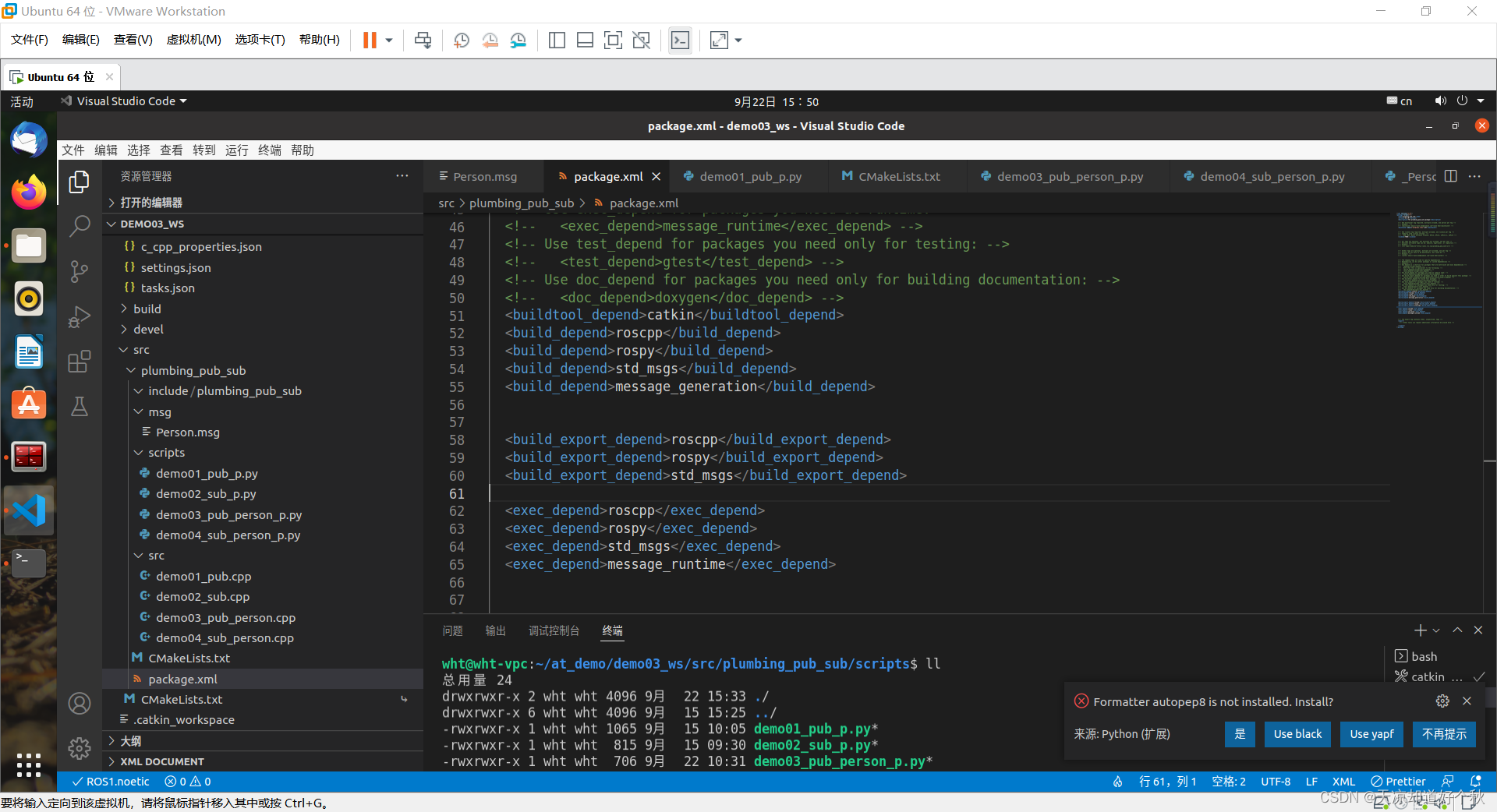This screenshot has height=812, width=1497.
Task: Click the new terminal plus icon
Action: click(1420, 630)
